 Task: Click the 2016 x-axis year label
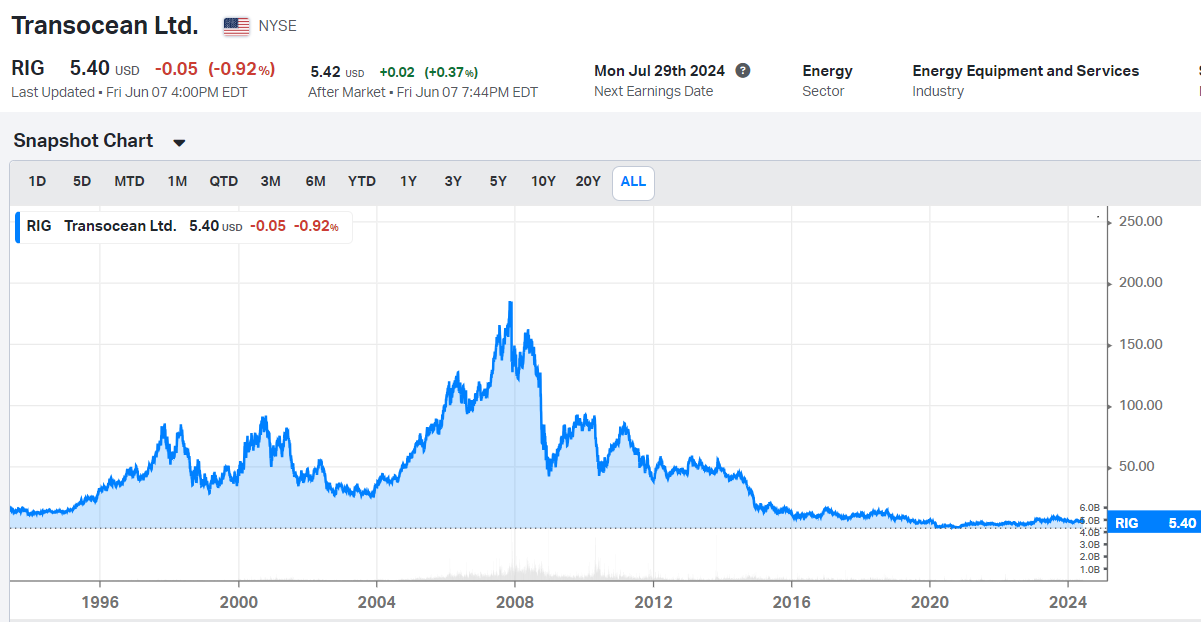pos(791,602)
